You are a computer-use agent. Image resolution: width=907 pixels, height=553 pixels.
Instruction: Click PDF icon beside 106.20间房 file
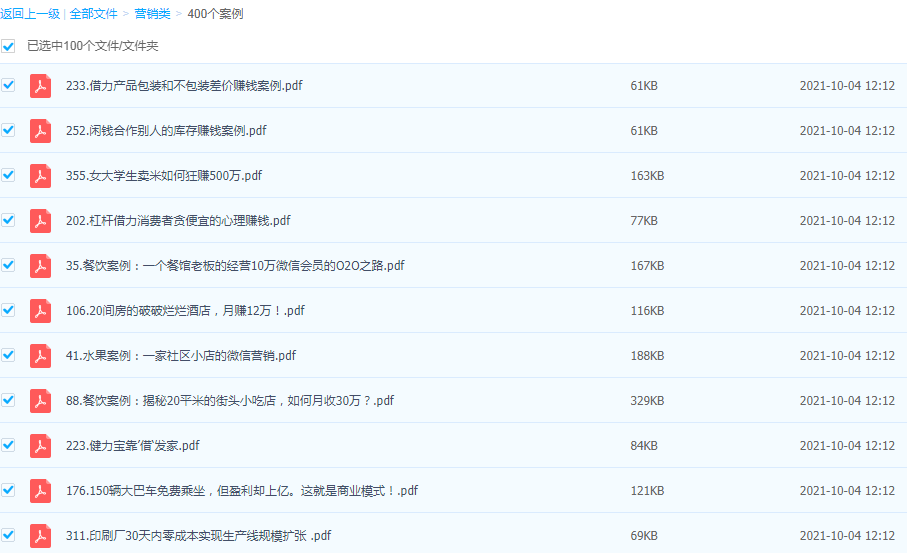[x=40, y=311]
